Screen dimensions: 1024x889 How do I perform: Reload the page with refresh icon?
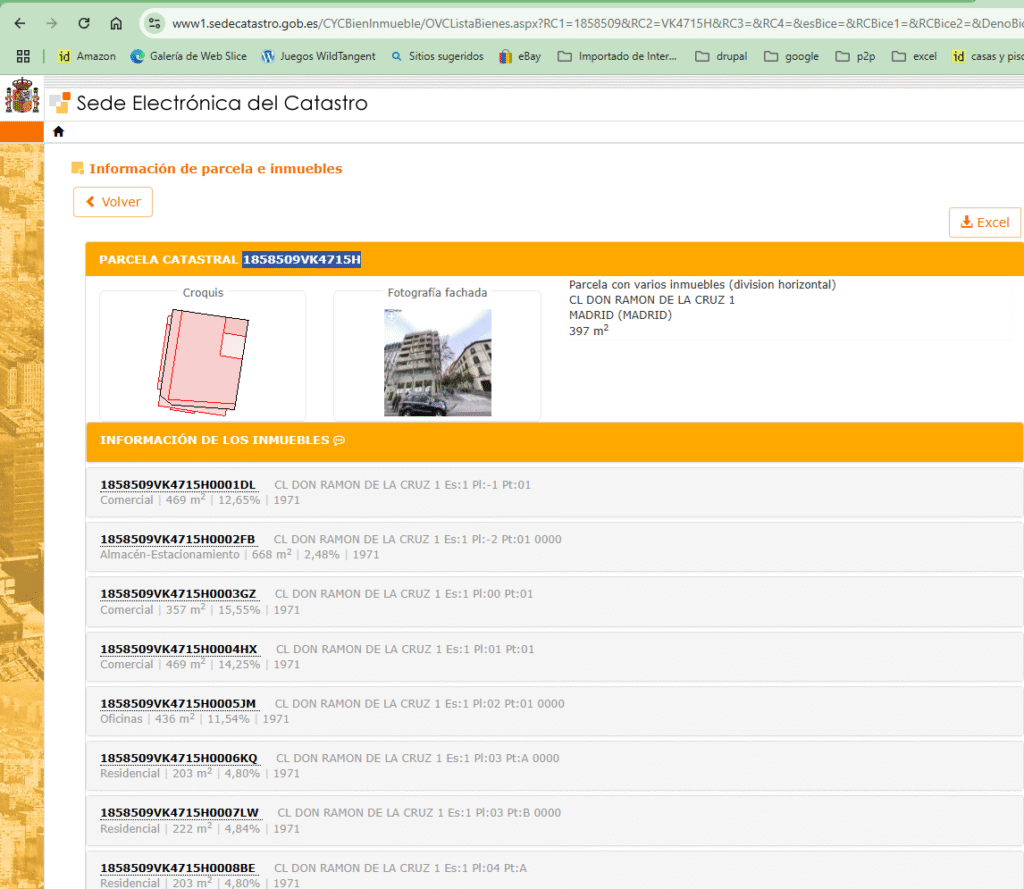tap(84, 23)
